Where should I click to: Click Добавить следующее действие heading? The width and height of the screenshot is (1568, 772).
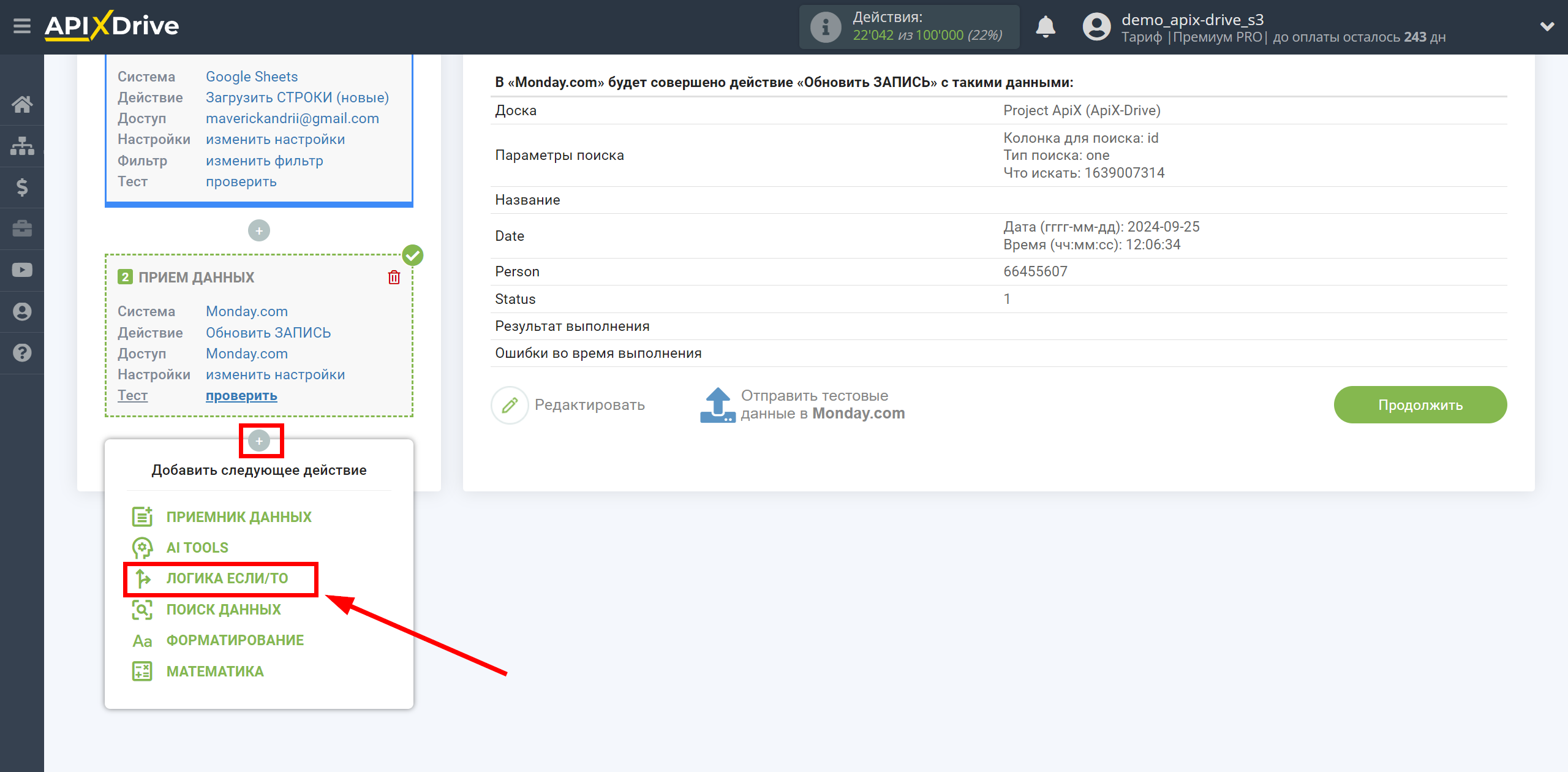click(x=259, y=470)
